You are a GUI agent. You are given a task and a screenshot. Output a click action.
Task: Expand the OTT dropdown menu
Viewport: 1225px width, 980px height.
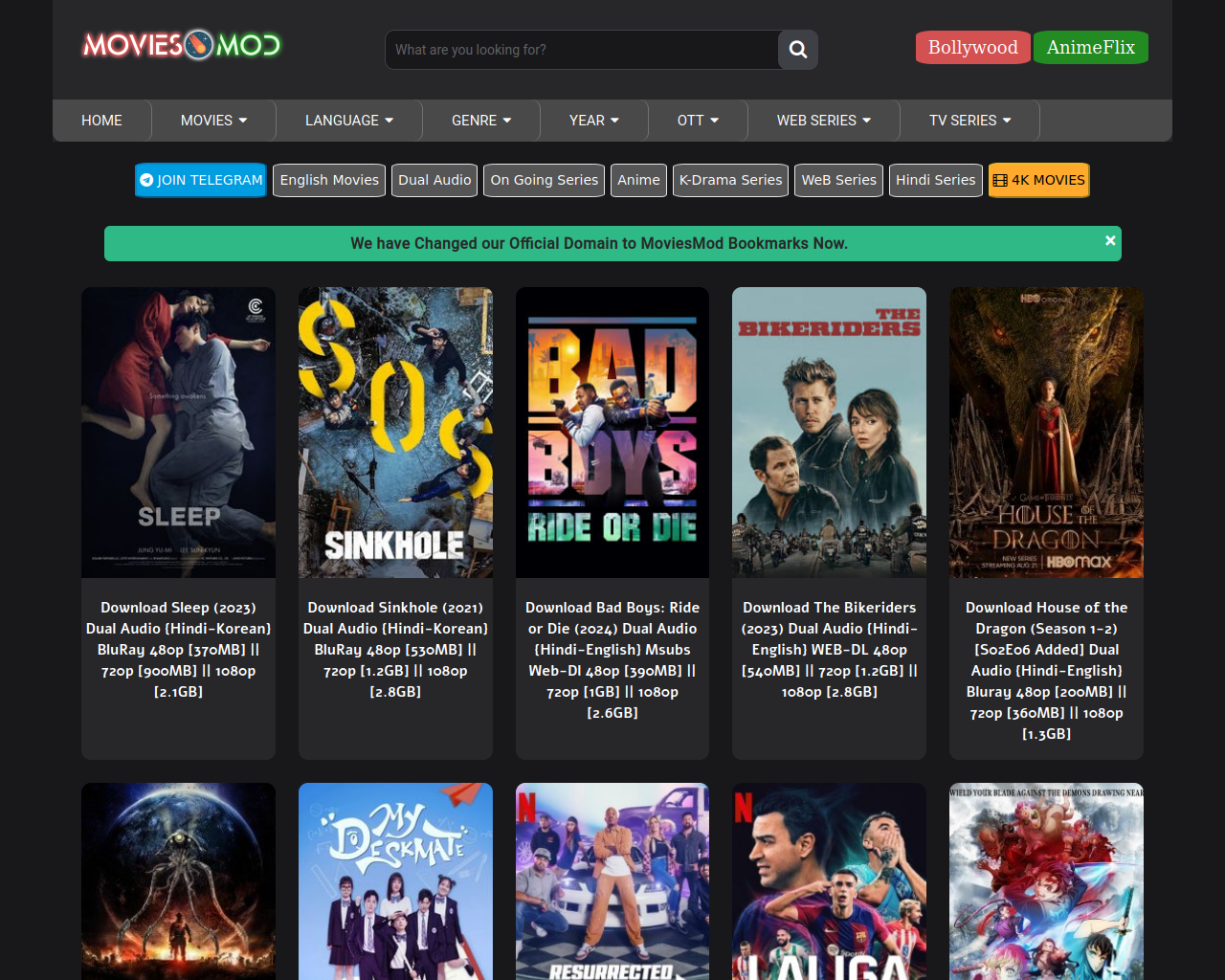tap(699, 121)
